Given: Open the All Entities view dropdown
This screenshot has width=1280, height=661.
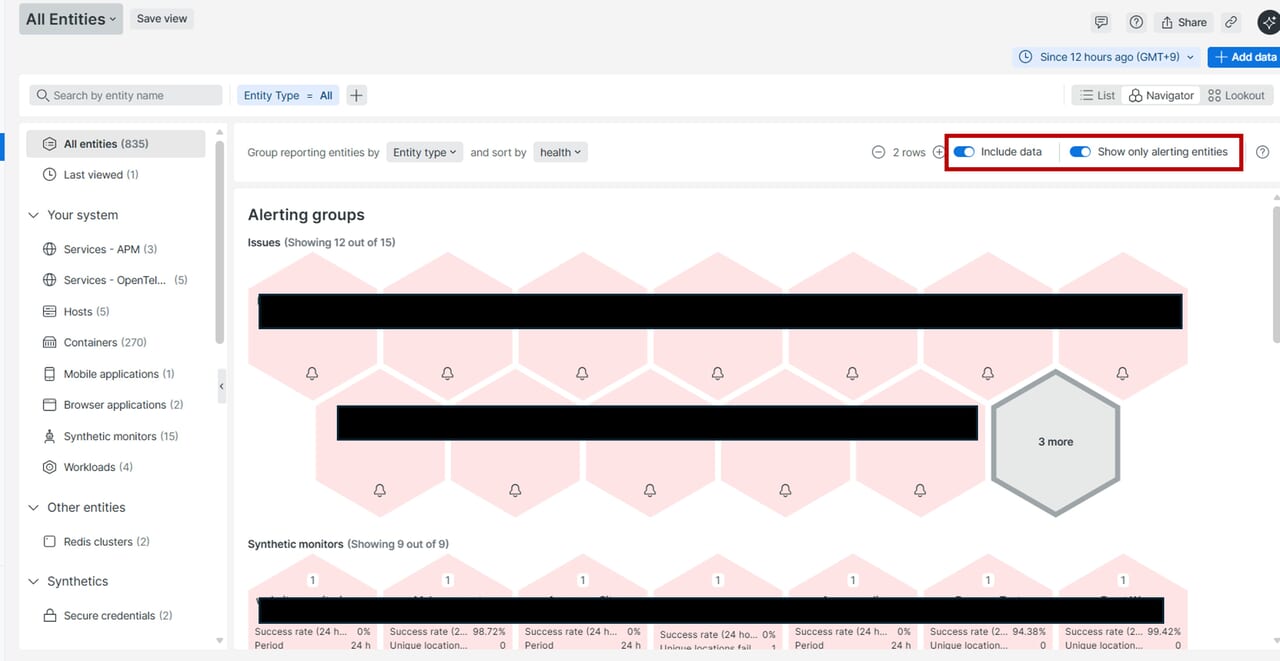Looking at the screenshot, I should pos(71,19).
